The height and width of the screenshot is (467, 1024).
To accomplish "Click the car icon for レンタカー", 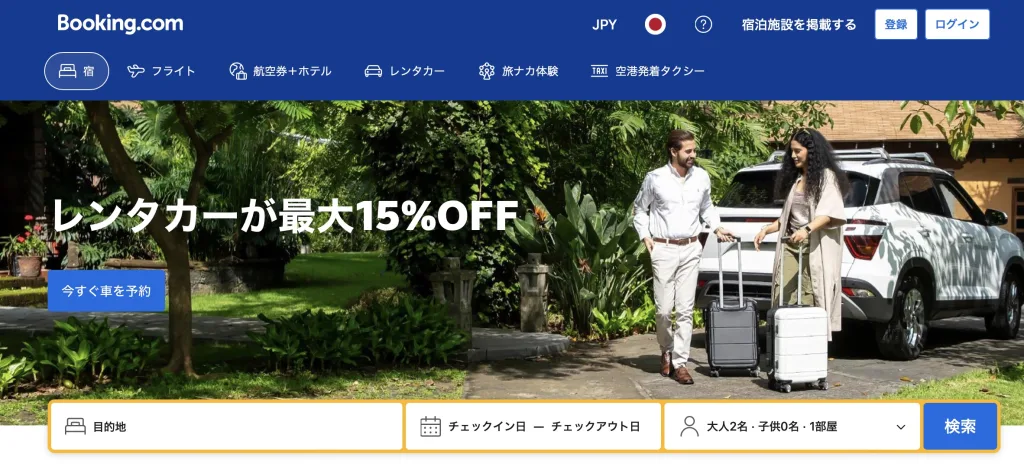I will (373, 71).
